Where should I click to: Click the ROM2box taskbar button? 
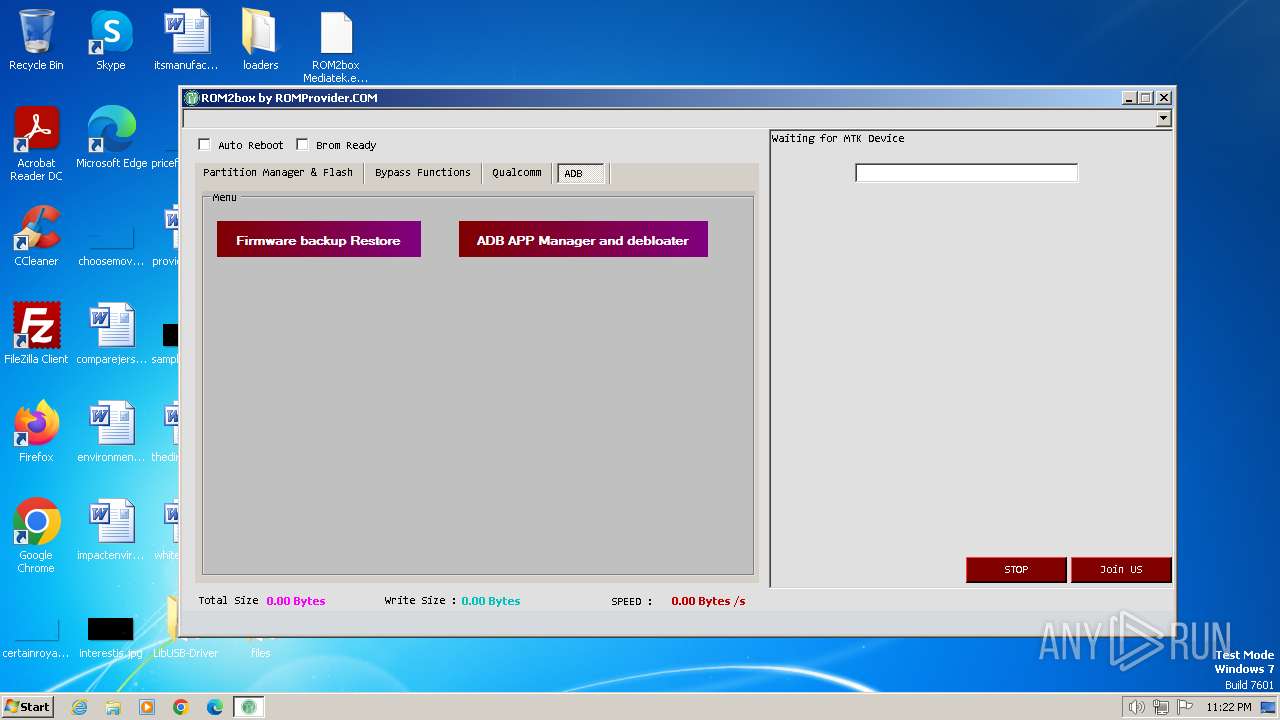(x=249, y=707)
